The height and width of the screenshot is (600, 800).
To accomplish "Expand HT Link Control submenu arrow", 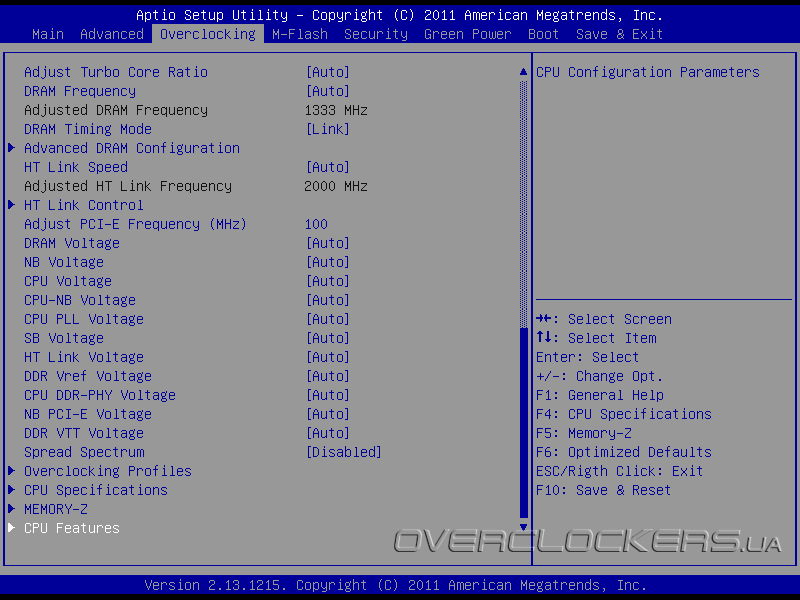I will click(11, 205).
